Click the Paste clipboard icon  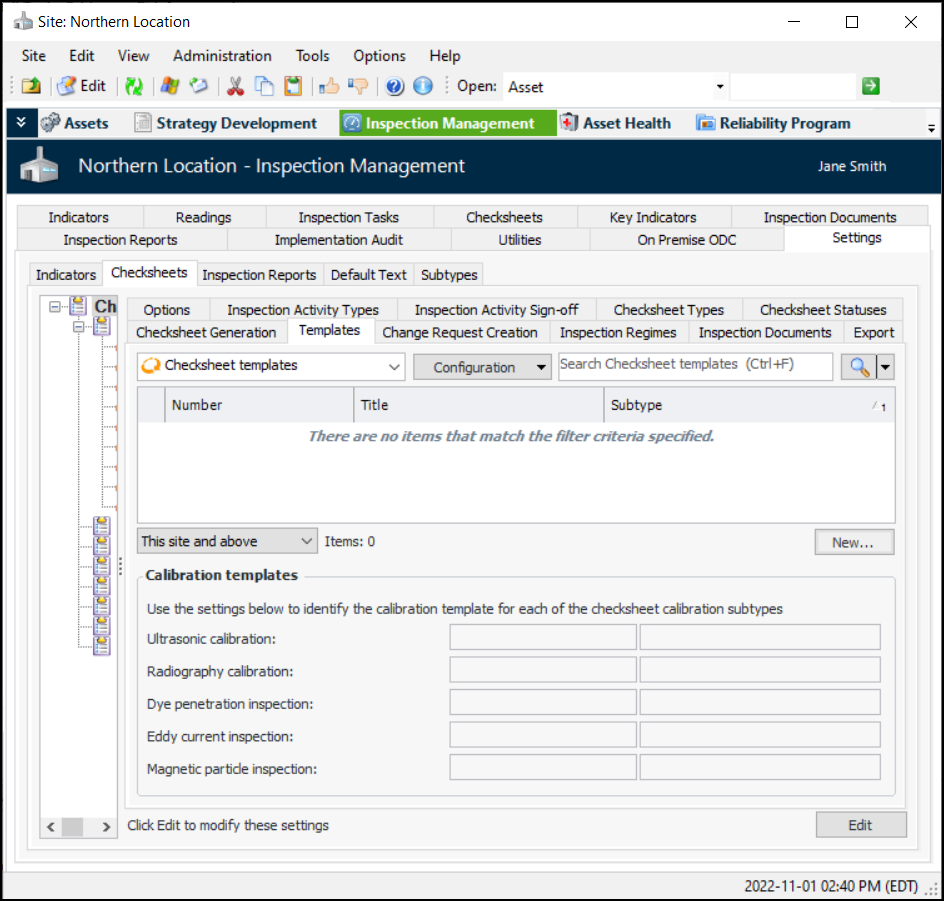[x=293, y=87]
